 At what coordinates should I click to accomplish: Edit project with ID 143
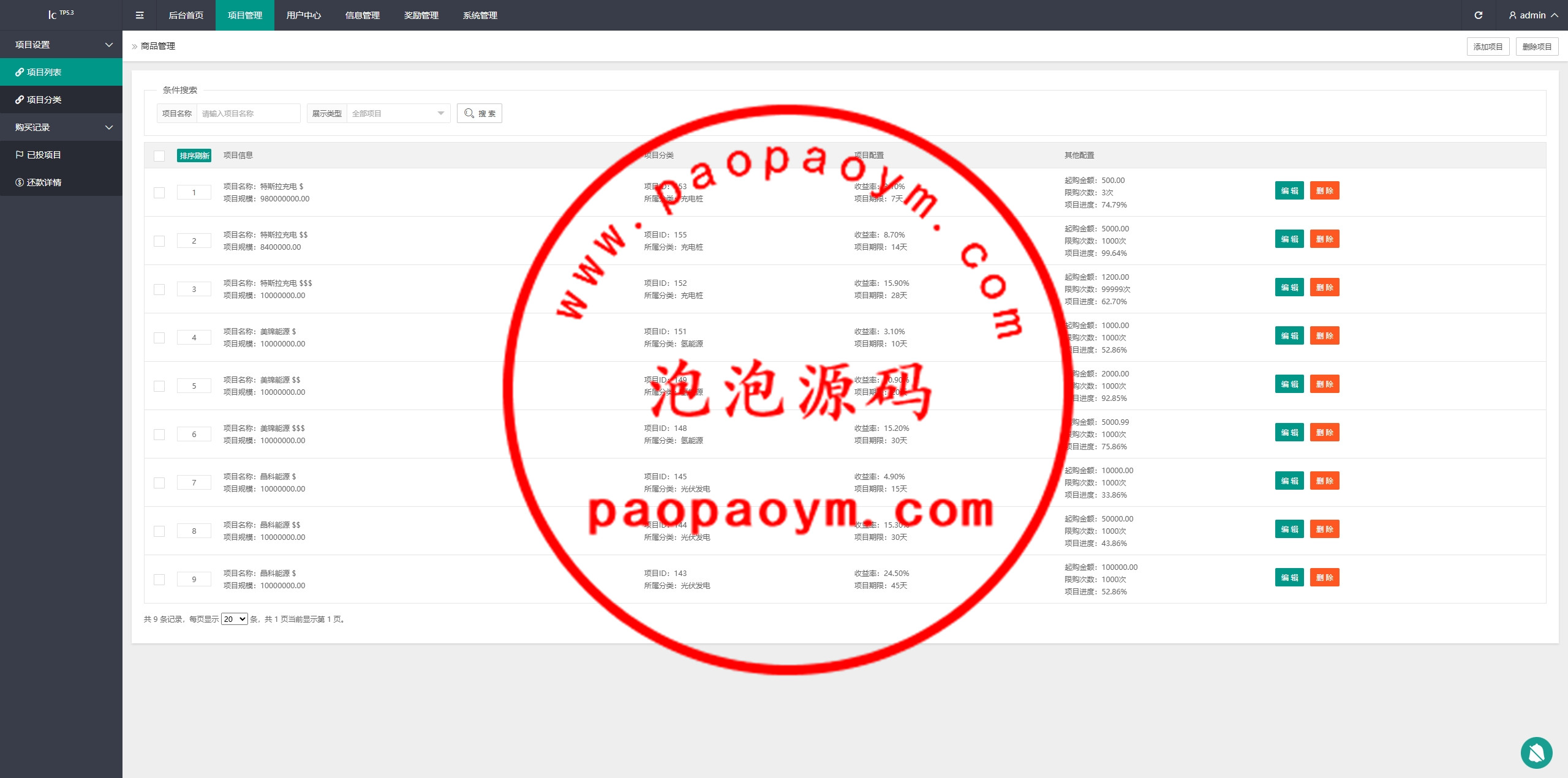[x=1289, y=577]
